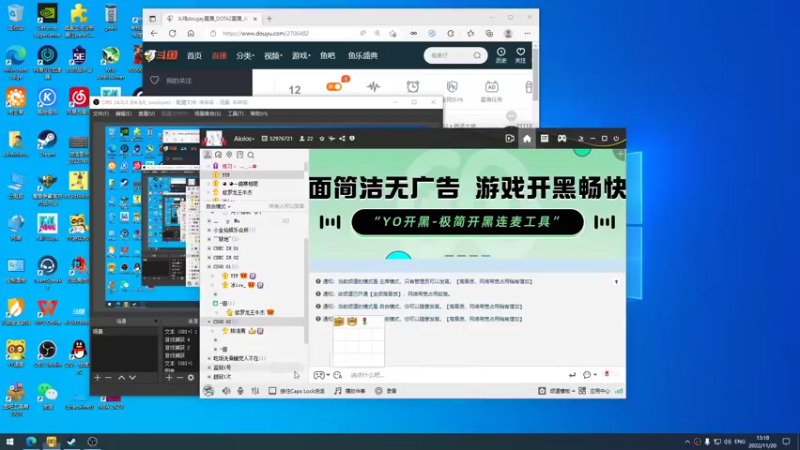Screen dimensions: 800x450
Task: Open the Douyu 分类 dropdown menu
Action: click(x=245, y=56)
